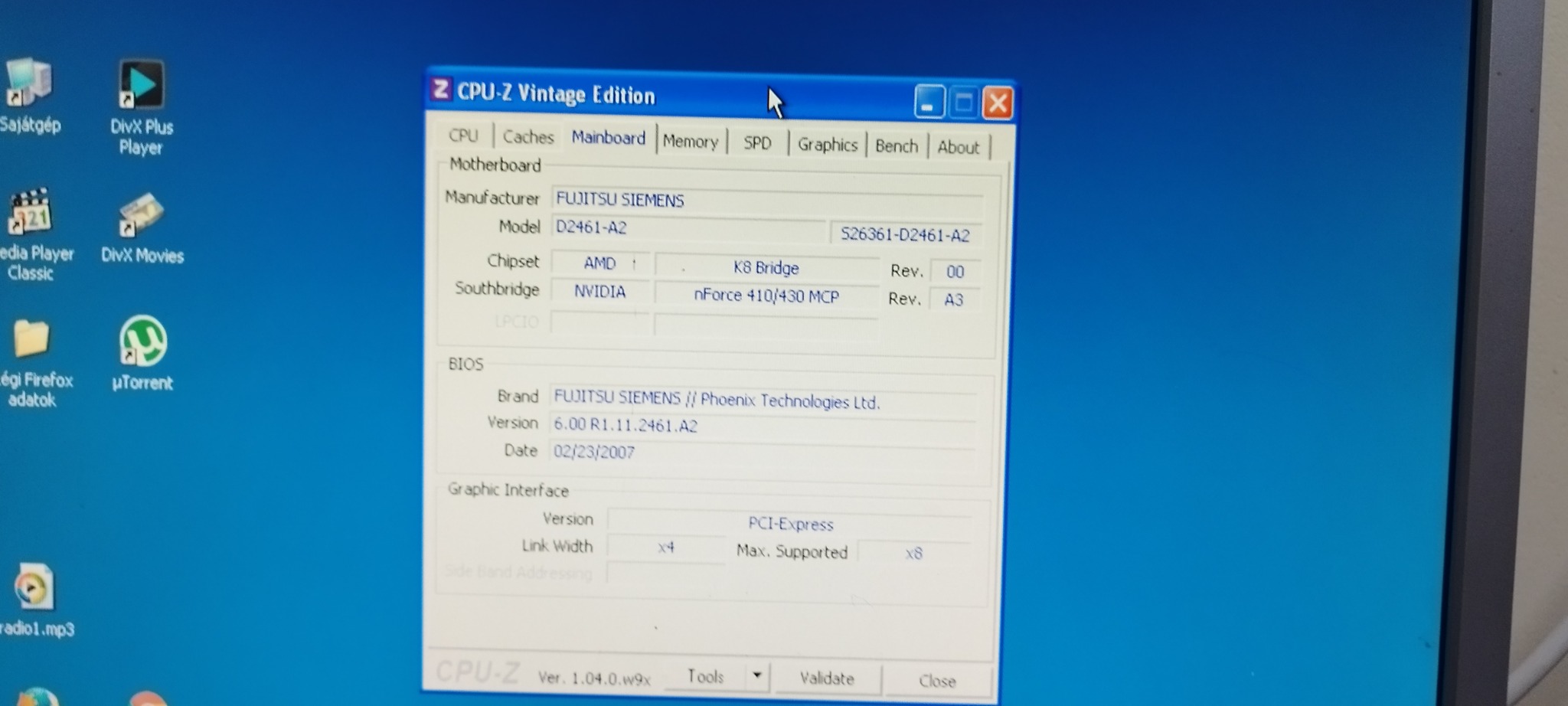Click the AMD chipset vendor value

pos(600,263)
